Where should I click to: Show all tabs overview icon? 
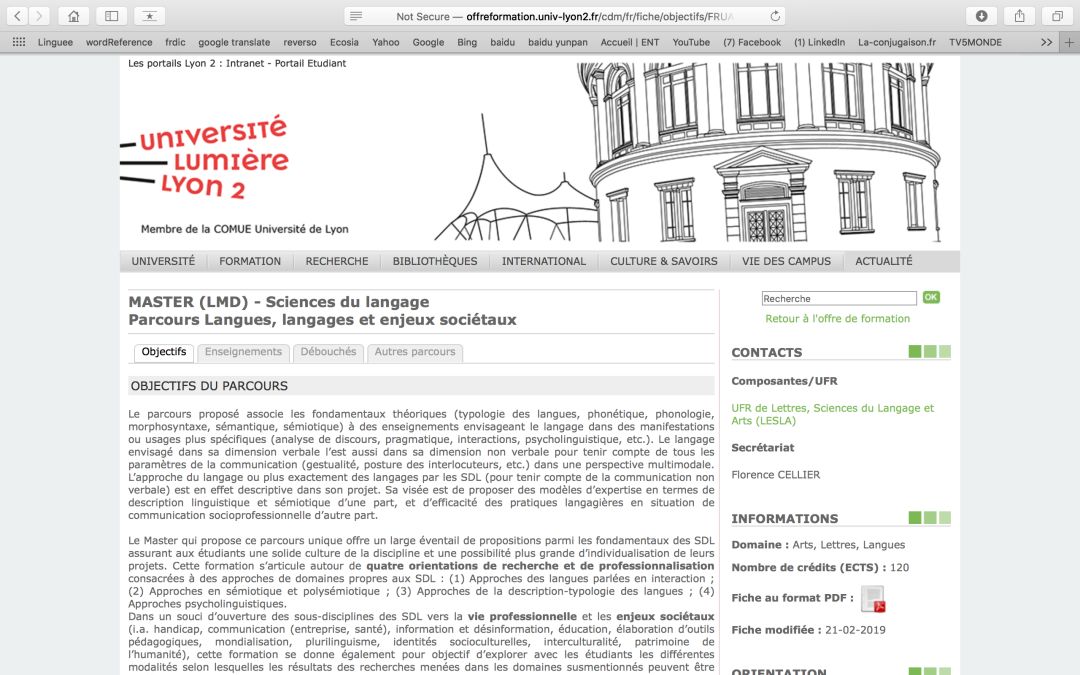pos(1057,16)
